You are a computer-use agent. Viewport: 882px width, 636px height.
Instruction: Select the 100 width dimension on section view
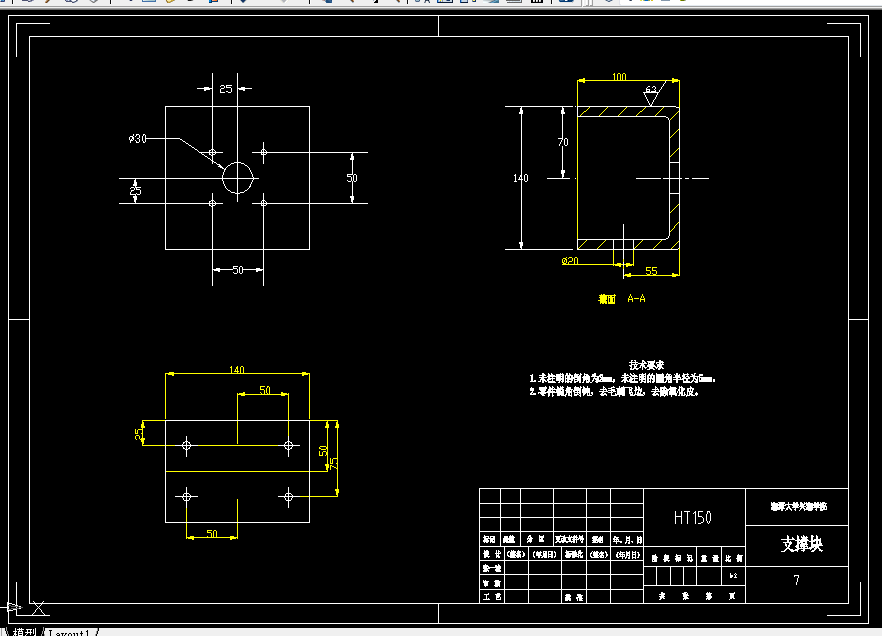pos(619,76)
